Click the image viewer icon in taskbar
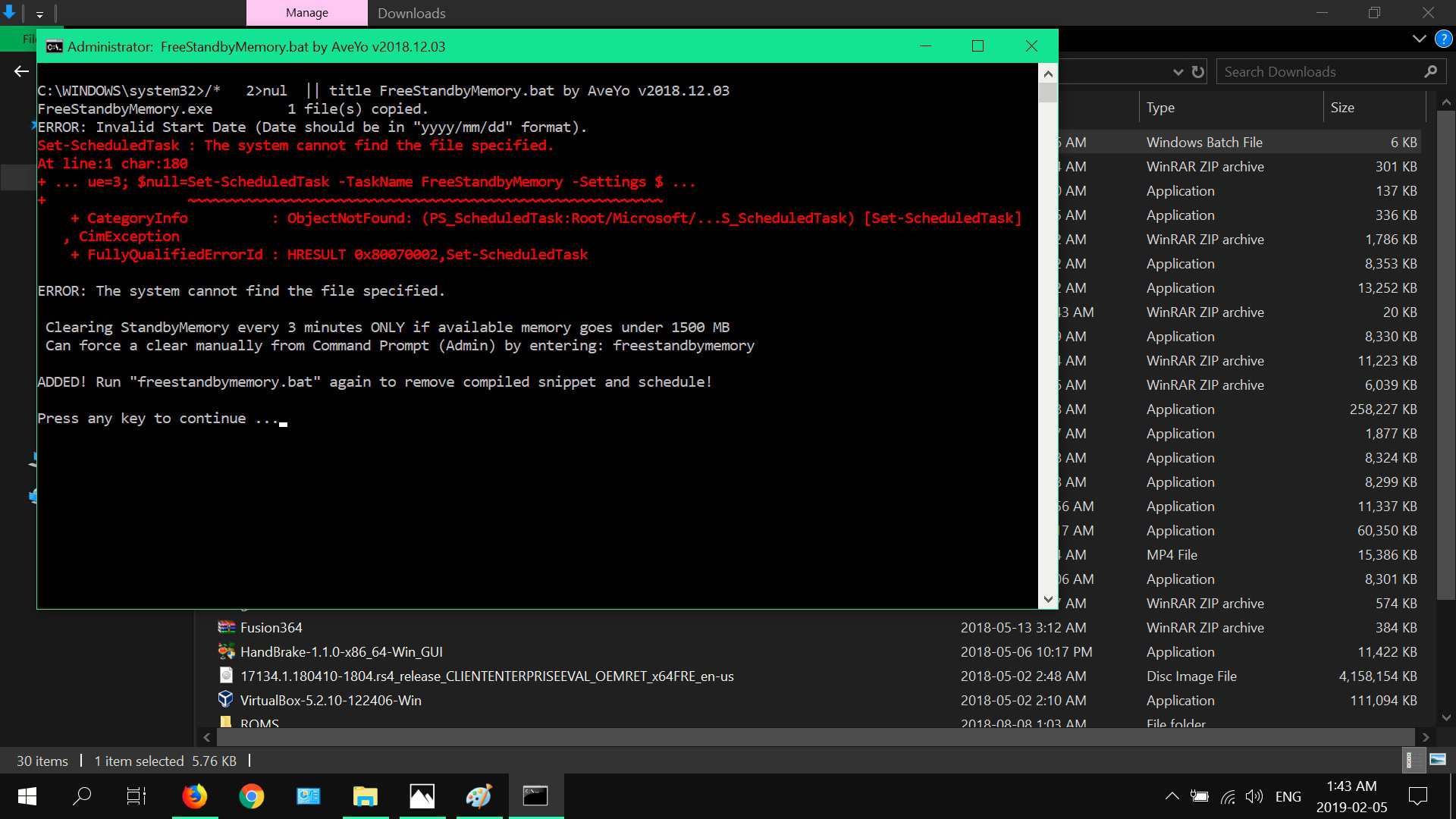Image resolution: width=1456 pixels, height=819 pixels. (x=421, y=796)
